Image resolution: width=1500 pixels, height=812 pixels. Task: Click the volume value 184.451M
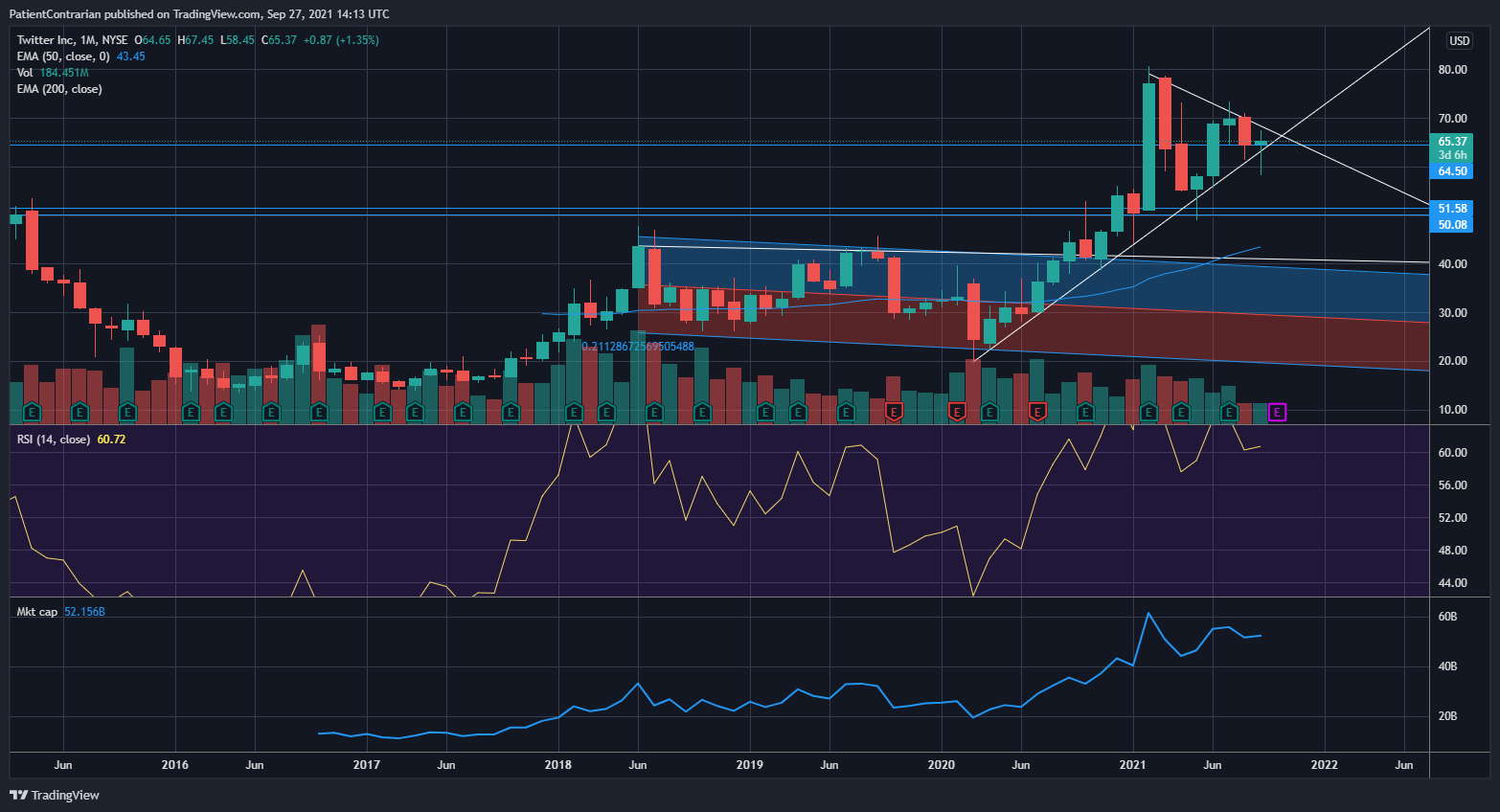pyautogui.click(x=64, y=73)
